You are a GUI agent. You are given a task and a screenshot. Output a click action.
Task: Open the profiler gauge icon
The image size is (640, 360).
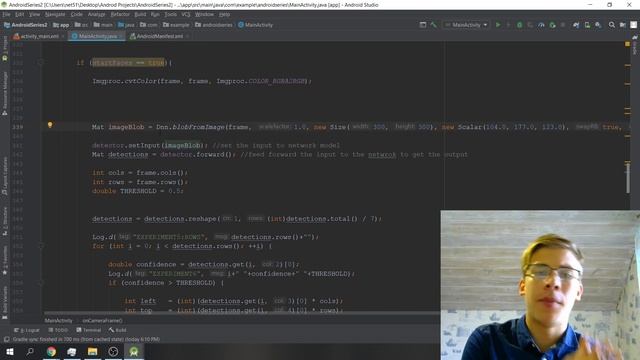(541, 25)
